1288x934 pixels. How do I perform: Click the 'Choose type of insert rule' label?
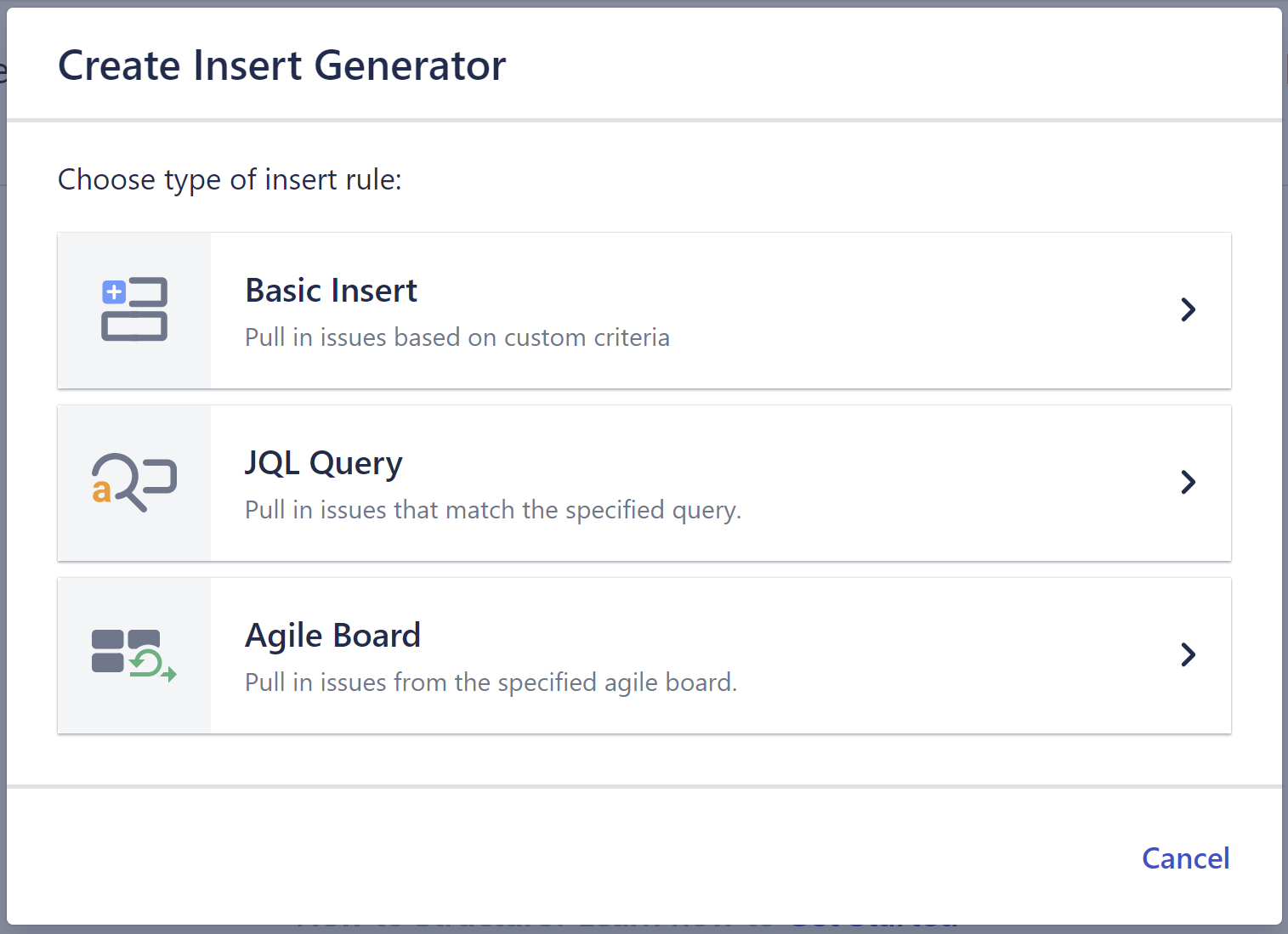(229, 179)
